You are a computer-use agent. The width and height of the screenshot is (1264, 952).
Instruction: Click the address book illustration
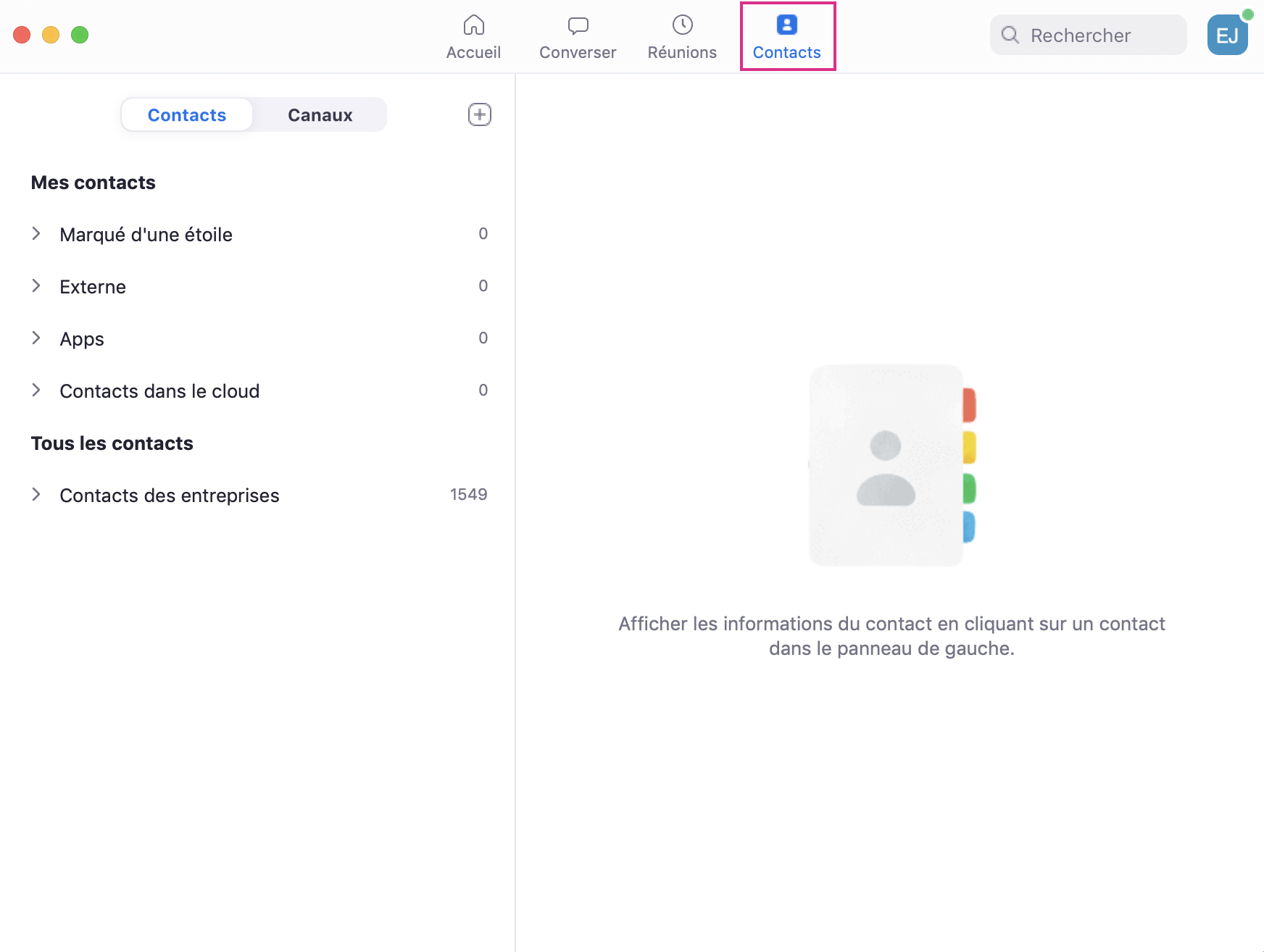tap(891, 465)
